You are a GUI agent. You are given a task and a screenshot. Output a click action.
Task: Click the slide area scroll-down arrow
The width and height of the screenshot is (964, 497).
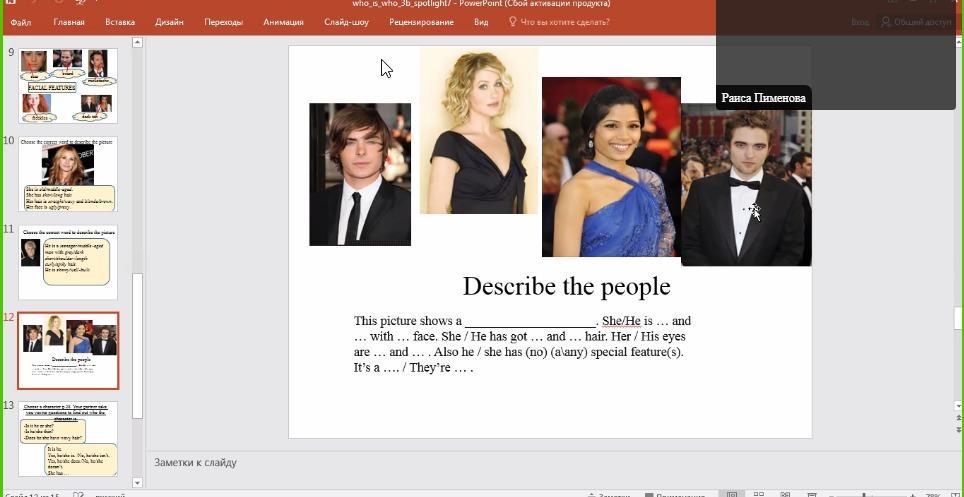[x=958, y=407]
